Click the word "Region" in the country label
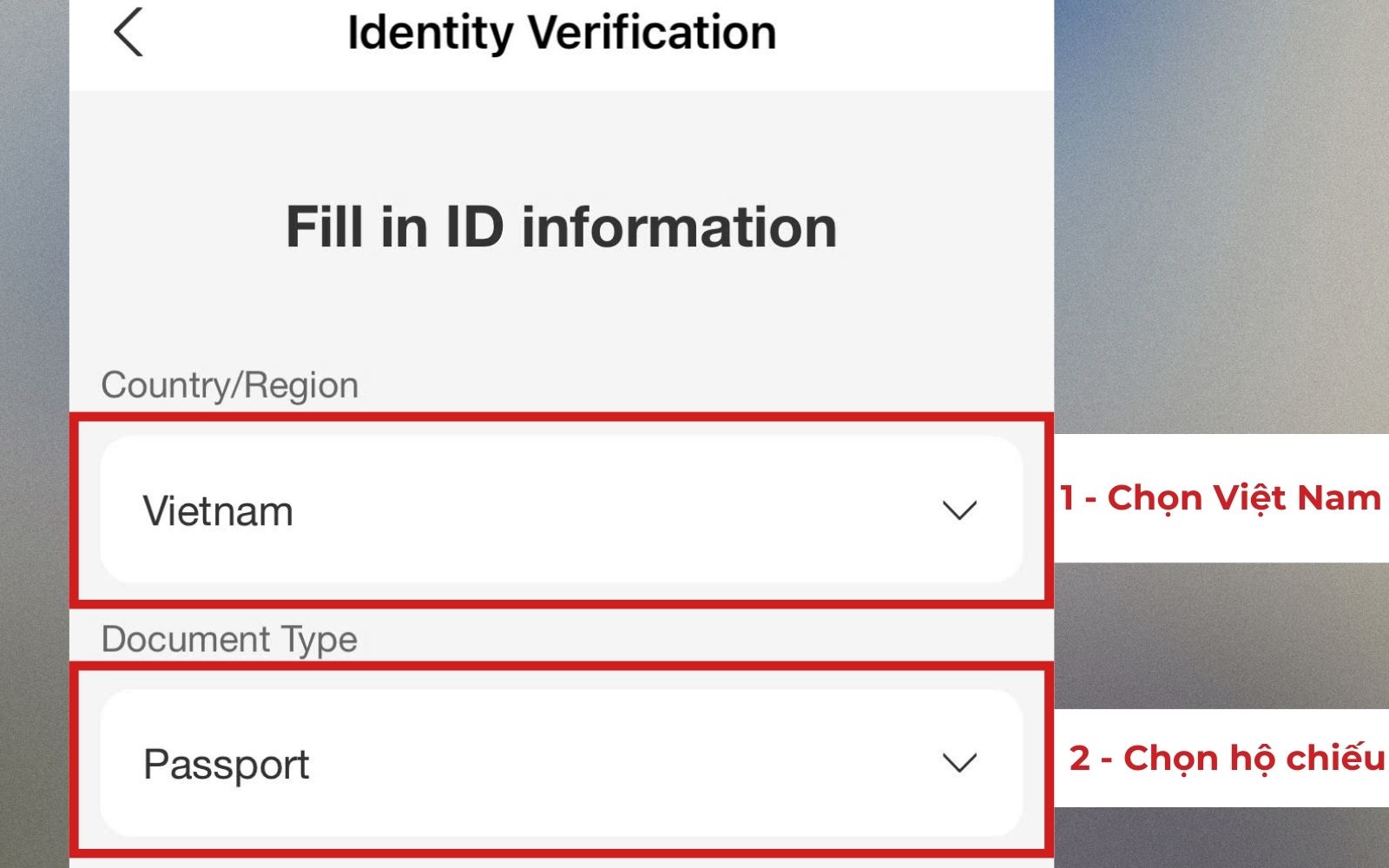This screenshot has width=1389, height=868. (x=300, y=385)
